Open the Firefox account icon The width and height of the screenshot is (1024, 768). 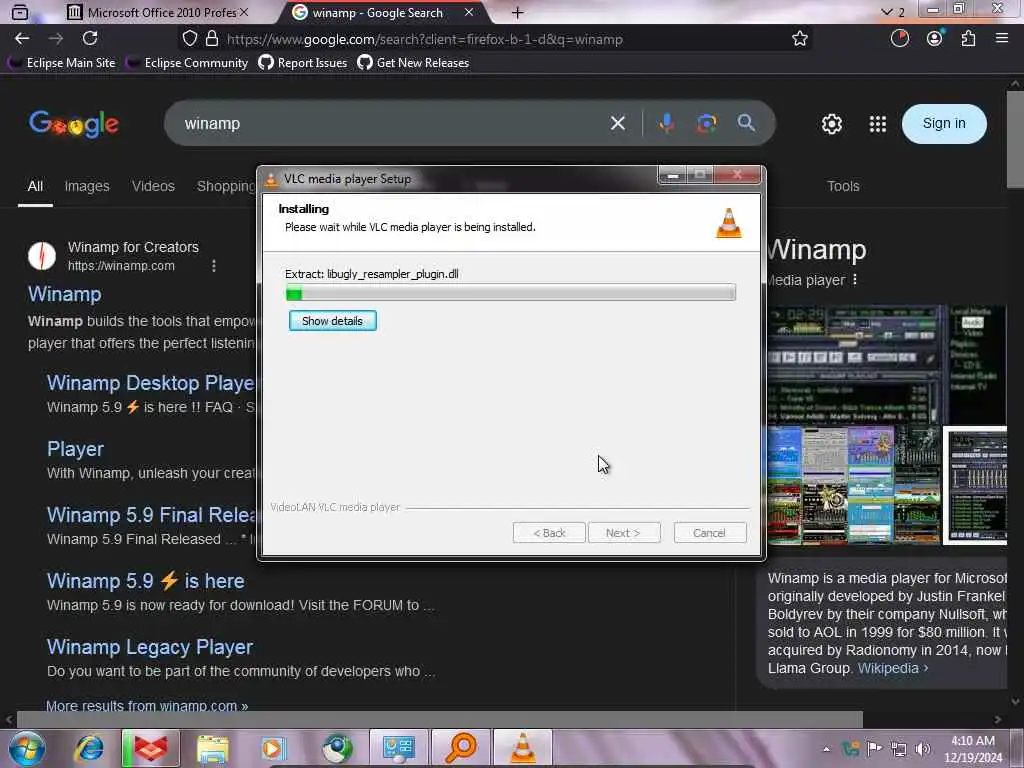pos(935,39)
